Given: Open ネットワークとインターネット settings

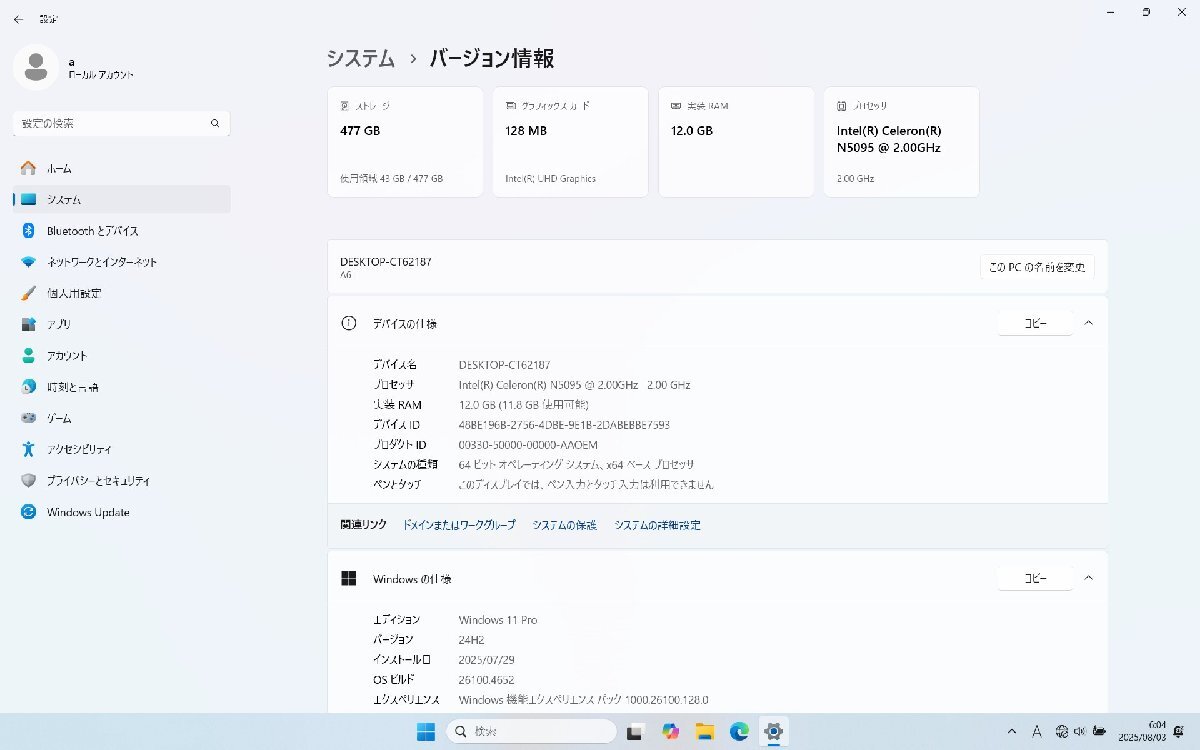Looking at the screenshot, I should 121,262.
